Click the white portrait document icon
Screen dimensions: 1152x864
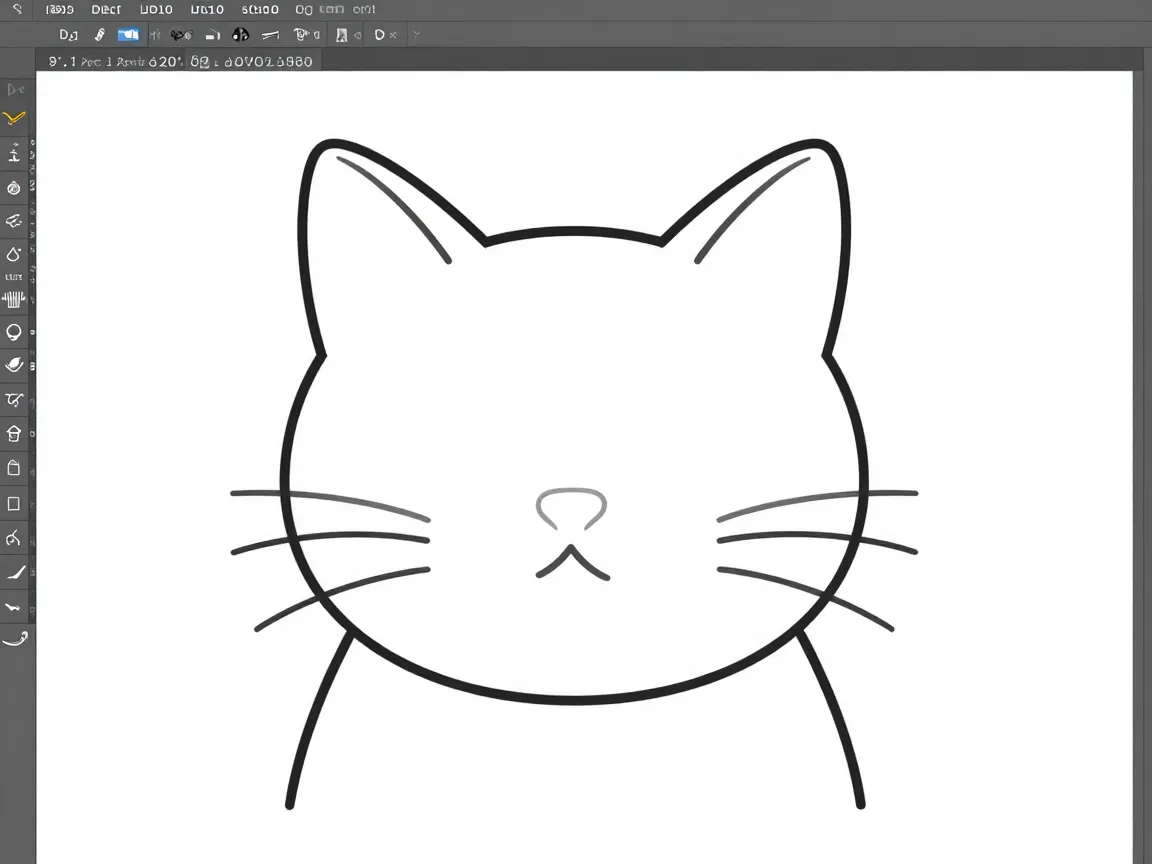tap(342, 35)
